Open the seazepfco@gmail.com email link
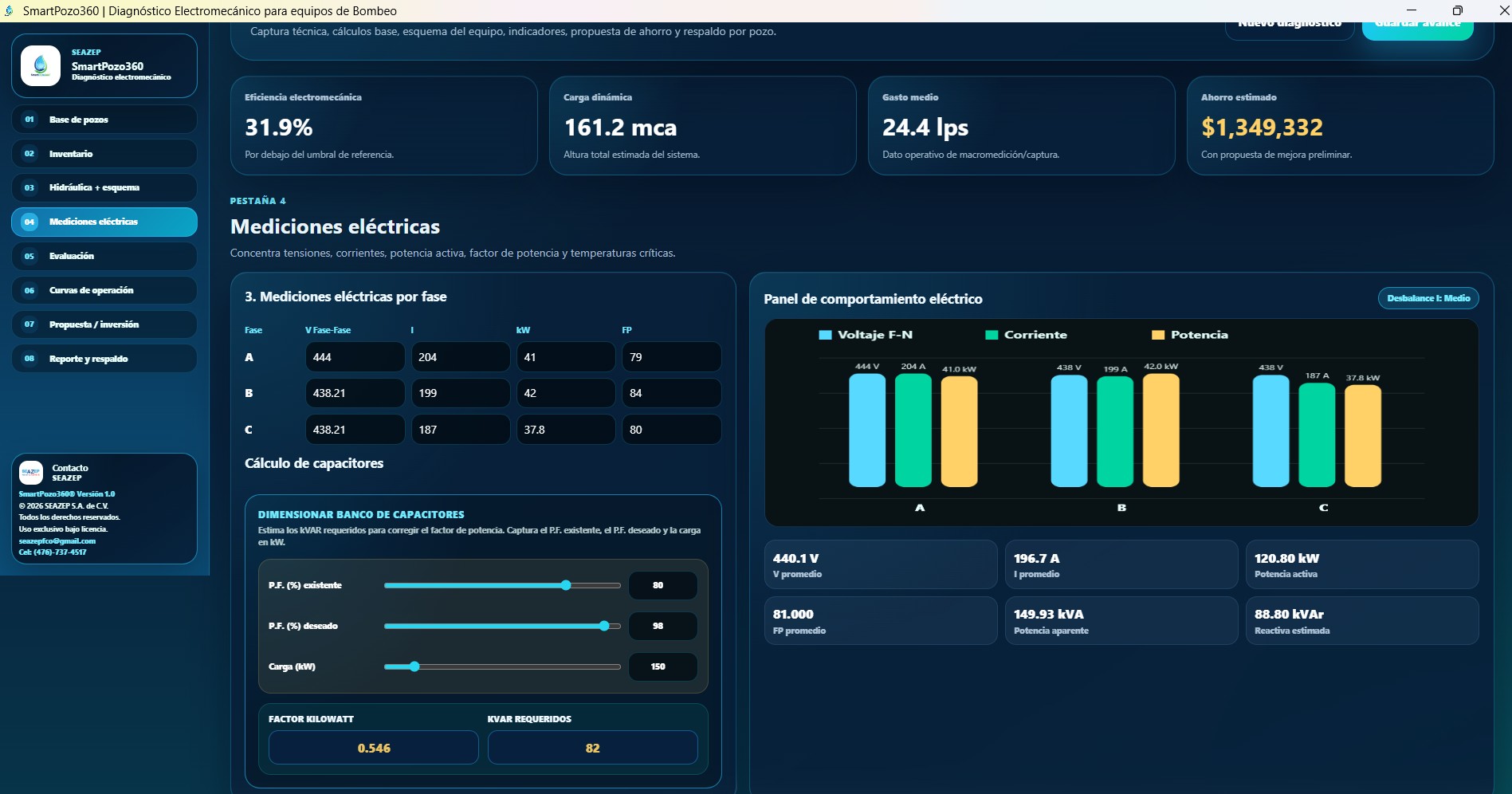The image size is (1512, 794). (x=57, y=541)
